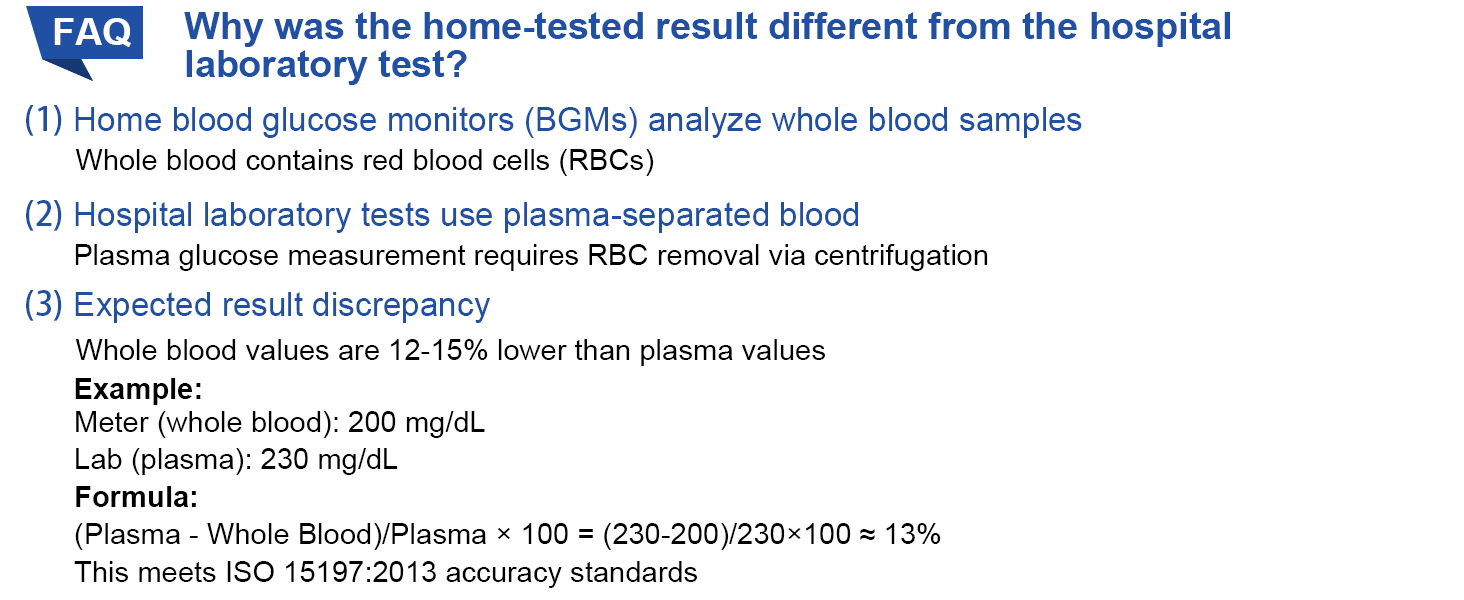Select the "(2)" number marker

tap(44, 215)
